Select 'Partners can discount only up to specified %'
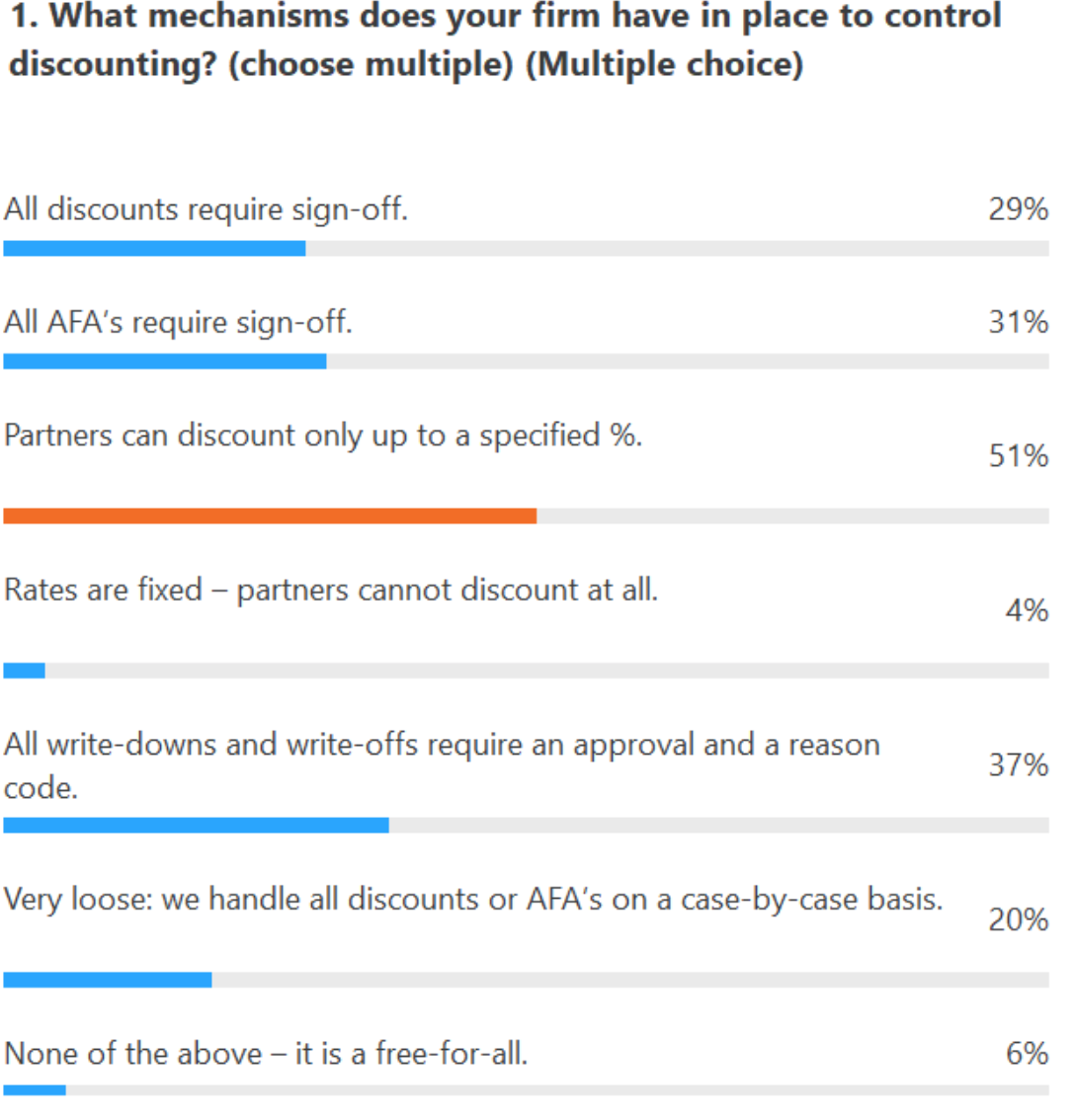 (323, 436)
